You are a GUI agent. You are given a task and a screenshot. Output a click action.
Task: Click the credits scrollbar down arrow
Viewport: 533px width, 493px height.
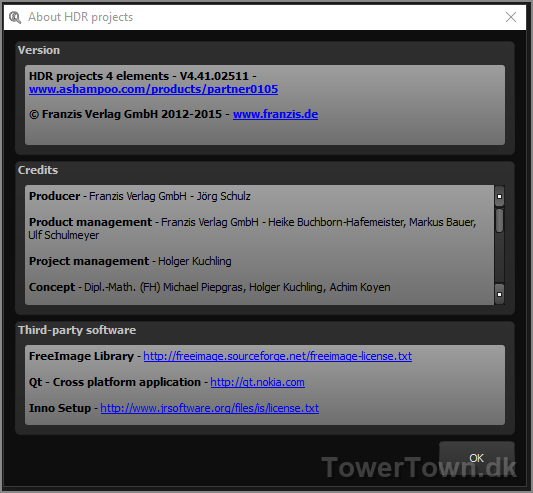499,294
